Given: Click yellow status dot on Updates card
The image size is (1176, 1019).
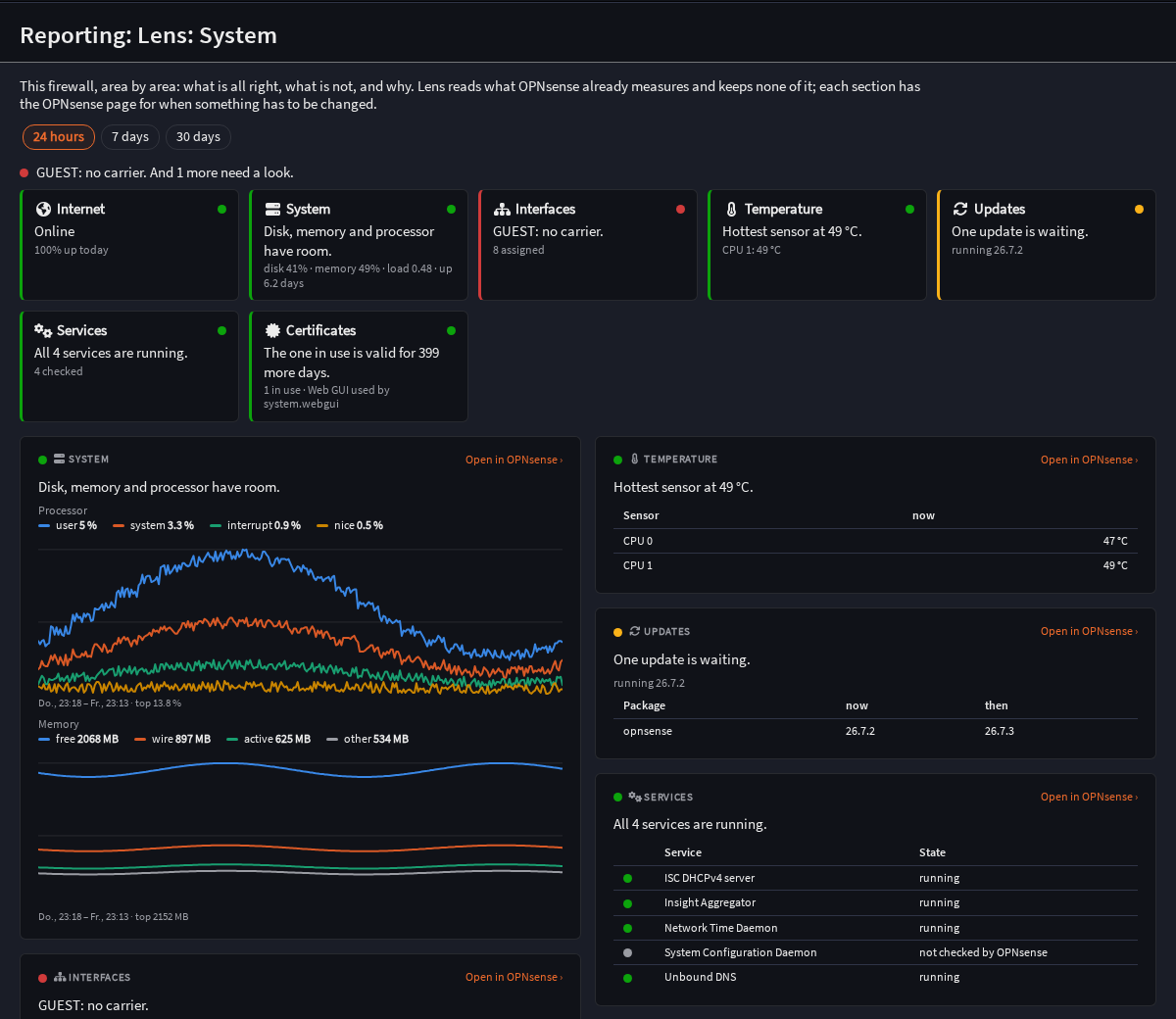Looking at the screenshot, I should 1139,209.
